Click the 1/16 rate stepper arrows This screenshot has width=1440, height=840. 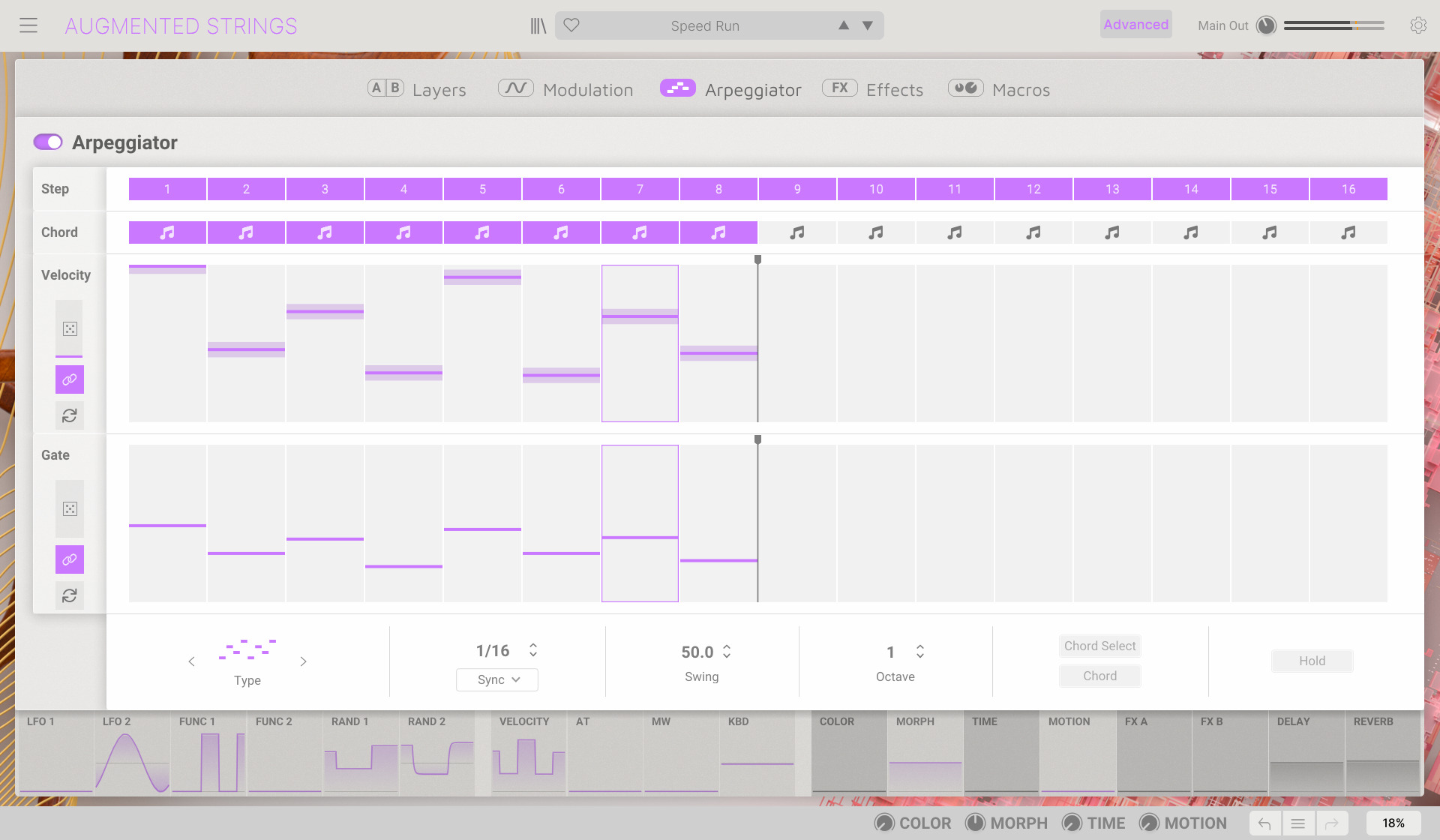(533, 650)
